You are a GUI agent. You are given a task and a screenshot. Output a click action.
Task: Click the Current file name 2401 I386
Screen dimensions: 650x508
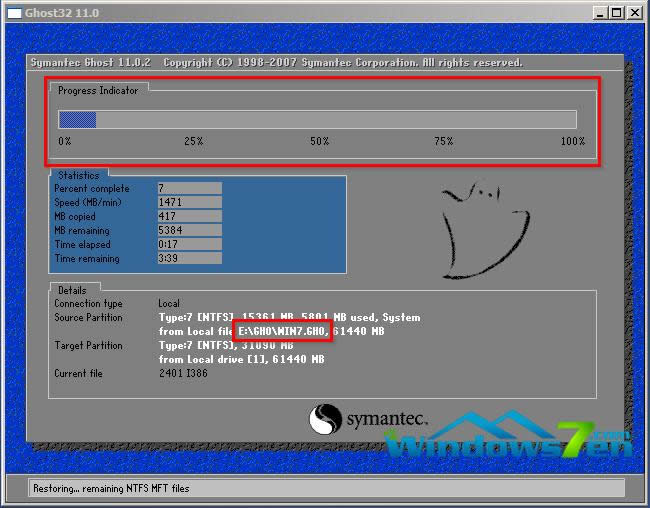click(185, 373)
